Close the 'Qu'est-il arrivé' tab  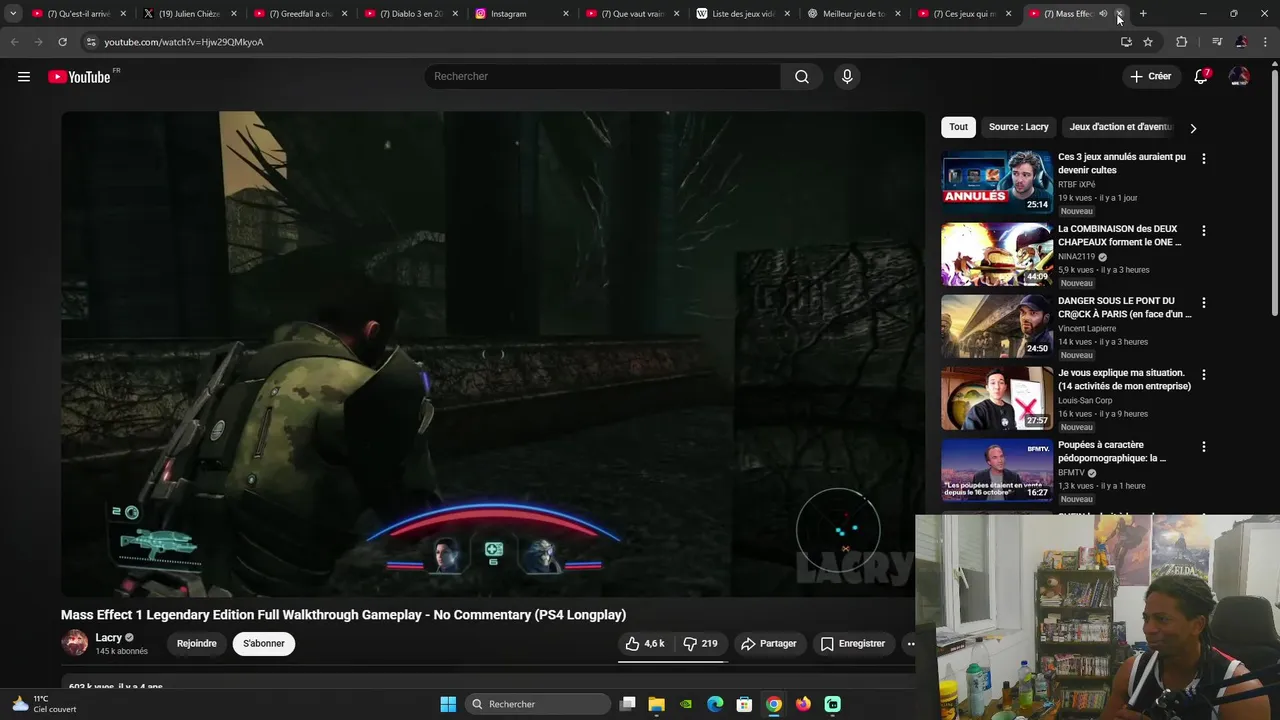[123, 14]
